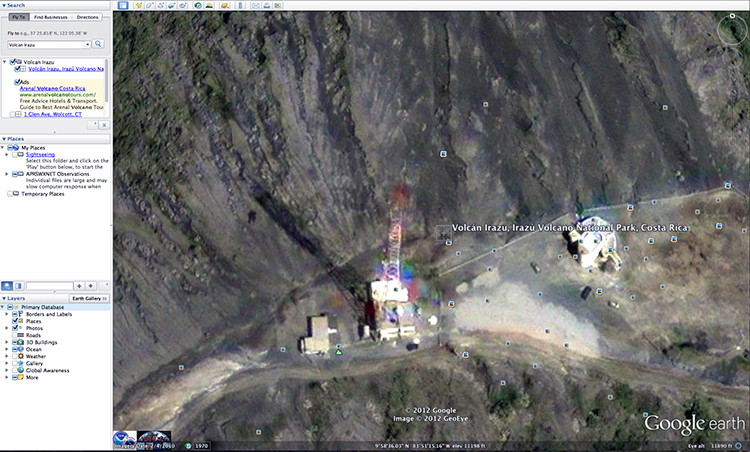Switch to the Directions tab
This screenshot has width=750, height=452.
click(x=88, y=18)
